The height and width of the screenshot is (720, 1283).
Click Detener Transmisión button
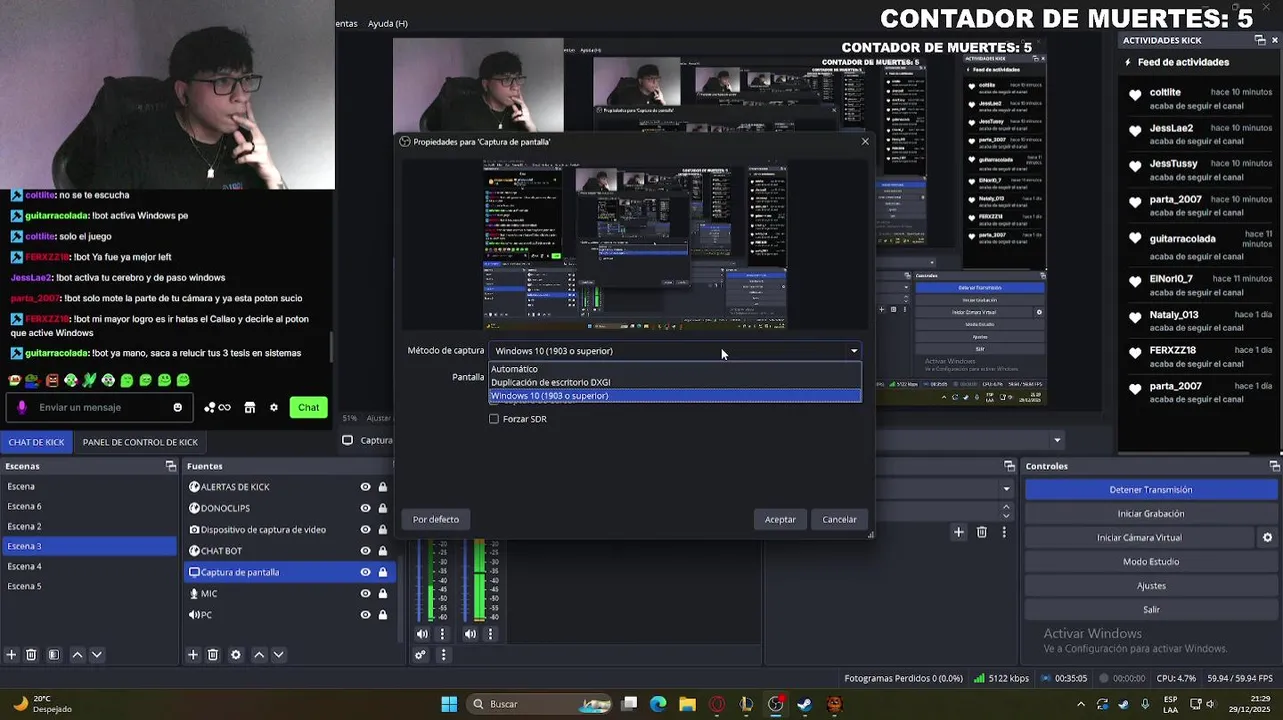[x=1150, y=490]
